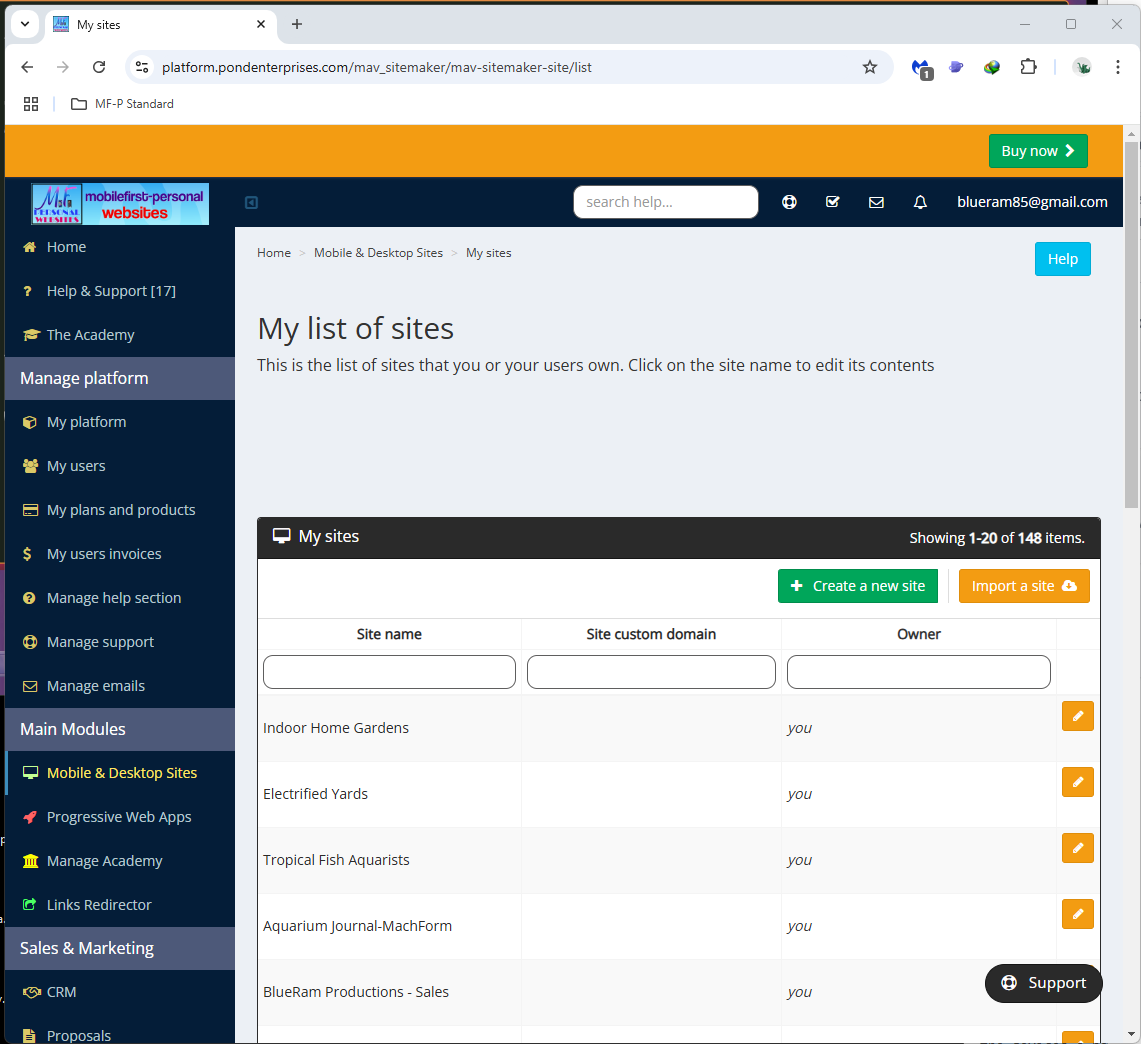Open the blueram85@gmail.com account menu
1141x1044 pixels.
(1032, 202)
